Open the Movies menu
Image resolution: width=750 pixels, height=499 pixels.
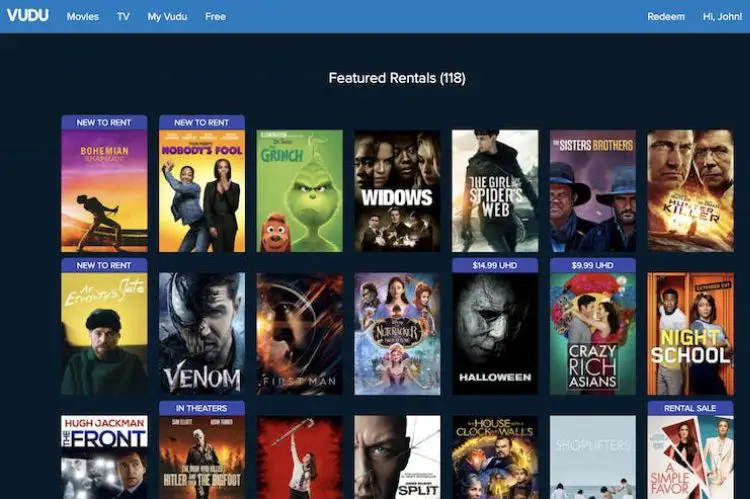coord(83,16)
